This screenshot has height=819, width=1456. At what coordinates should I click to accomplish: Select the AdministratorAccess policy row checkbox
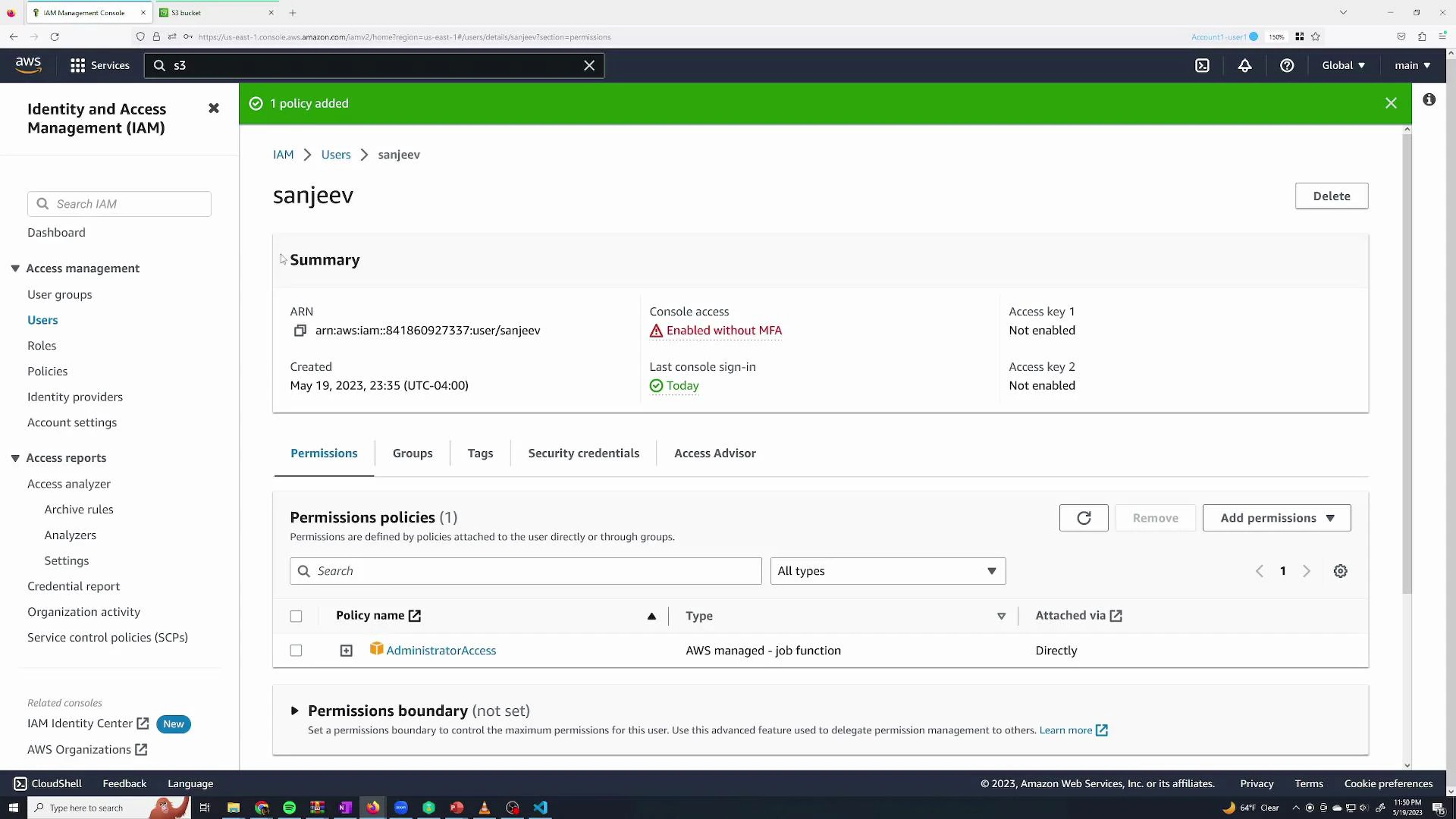click(296, 651)
